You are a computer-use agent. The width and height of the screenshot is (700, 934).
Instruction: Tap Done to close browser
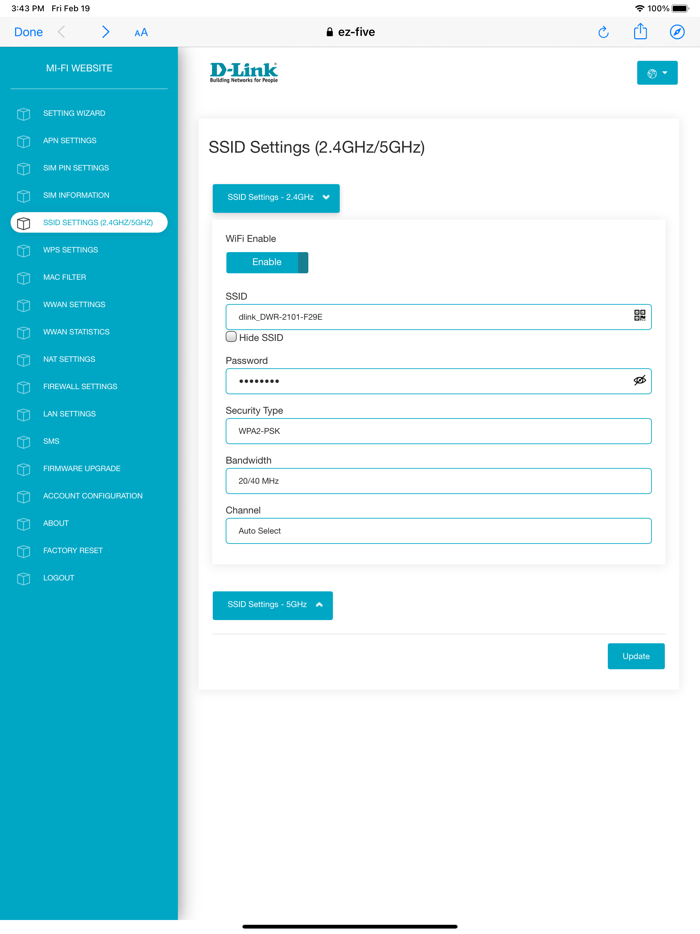click(29, 32)
